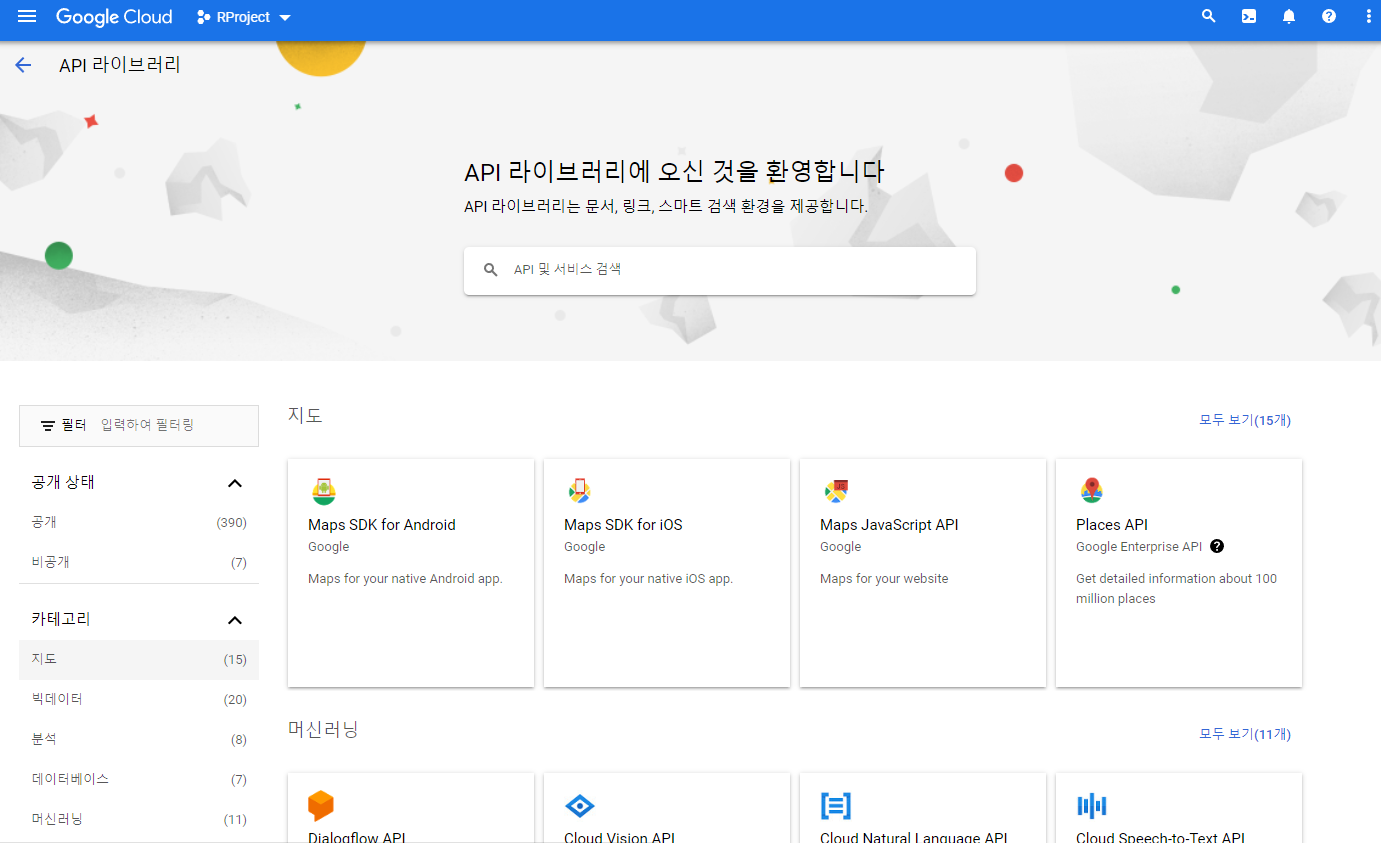The image size is (1381, 843).
Task: Select the 데이터베이스 category (7)
Action: (139, 779)
